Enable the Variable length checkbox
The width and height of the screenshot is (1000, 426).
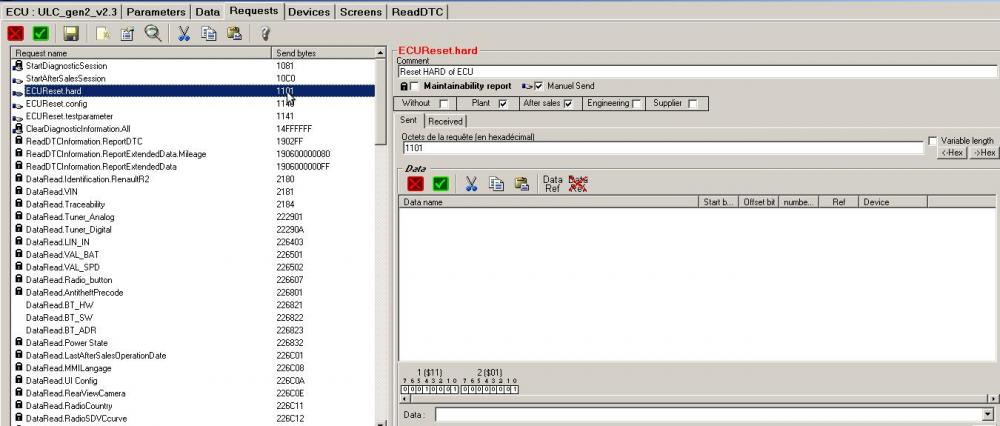(x=933, y=140)
